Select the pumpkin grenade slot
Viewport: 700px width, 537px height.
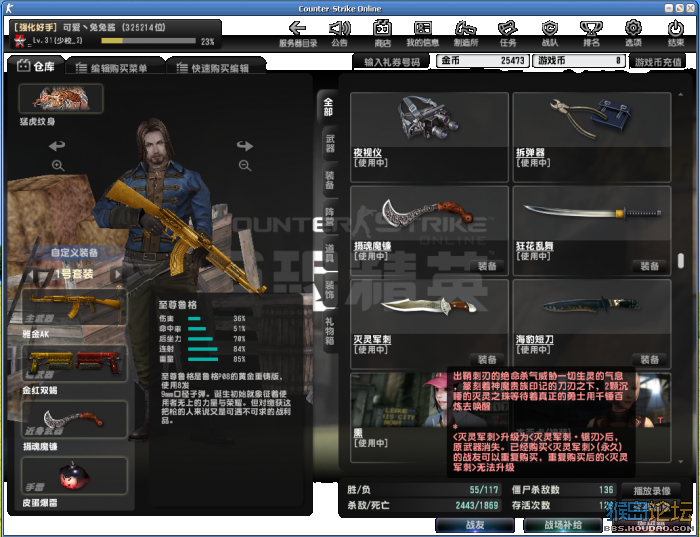[x=74, y=476]
